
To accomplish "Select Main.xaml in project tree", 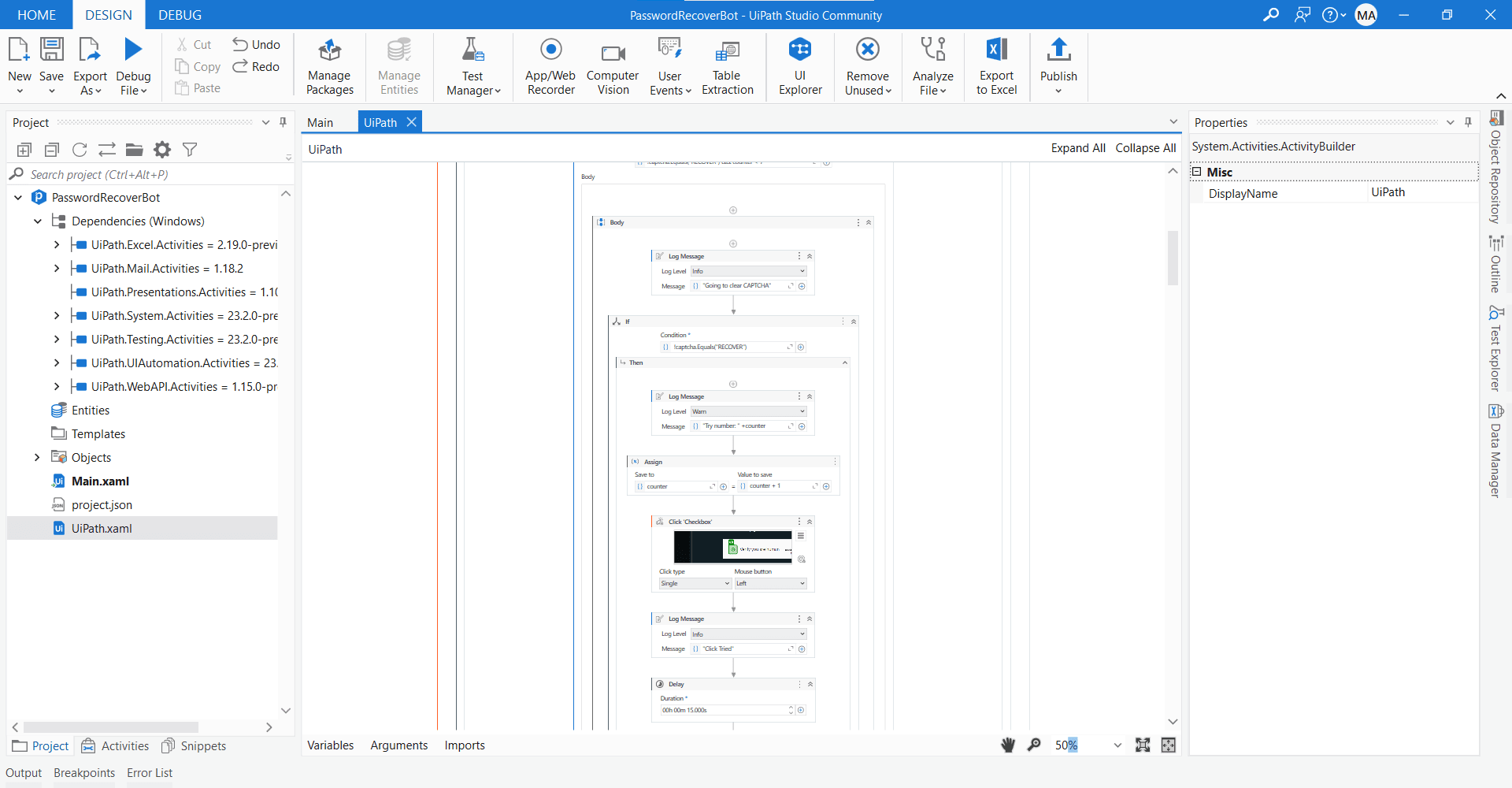I will (x=100, y=481).
